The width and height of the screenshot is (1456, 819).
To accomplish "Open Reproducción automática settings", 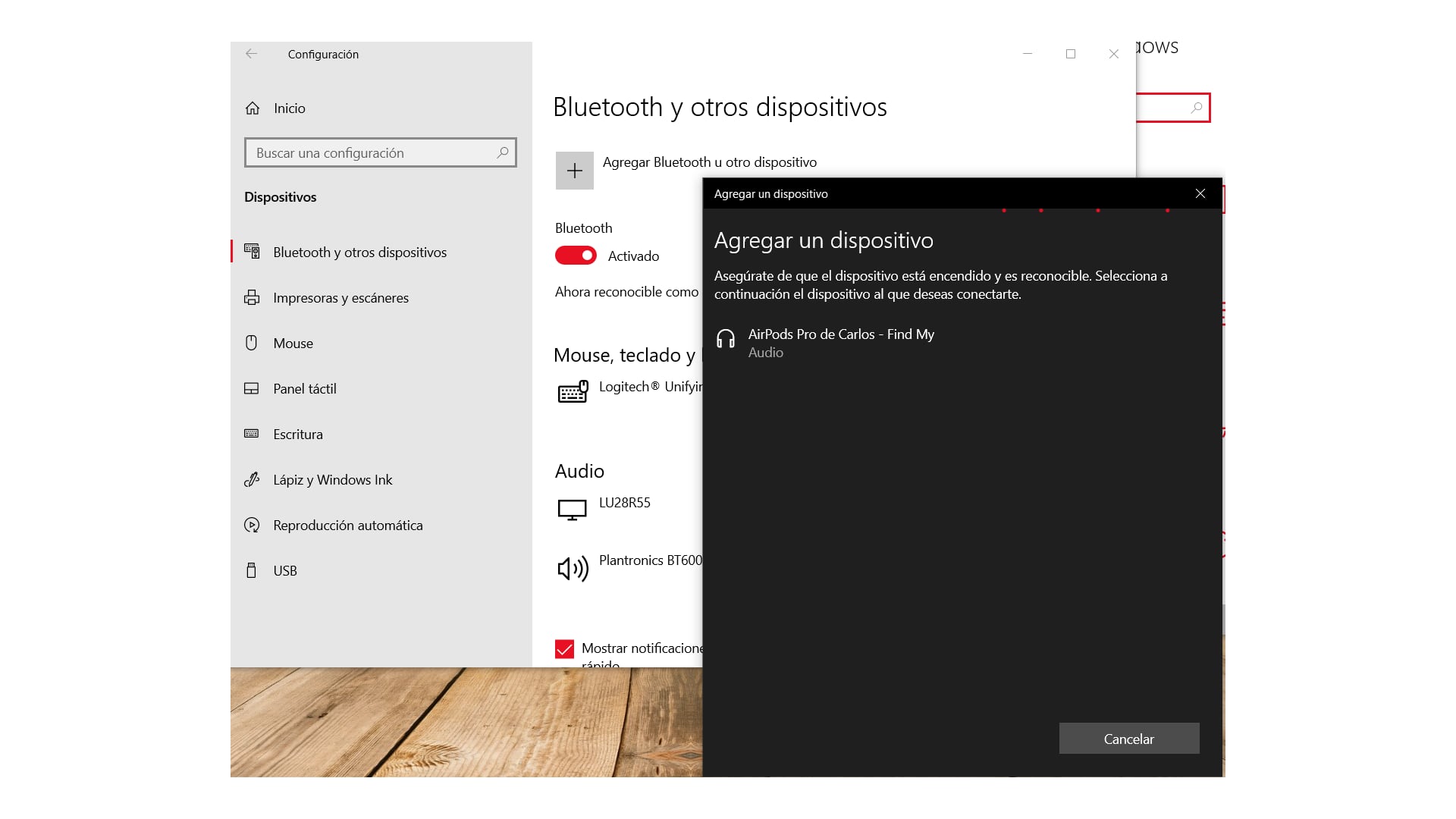I will [381, 525].
